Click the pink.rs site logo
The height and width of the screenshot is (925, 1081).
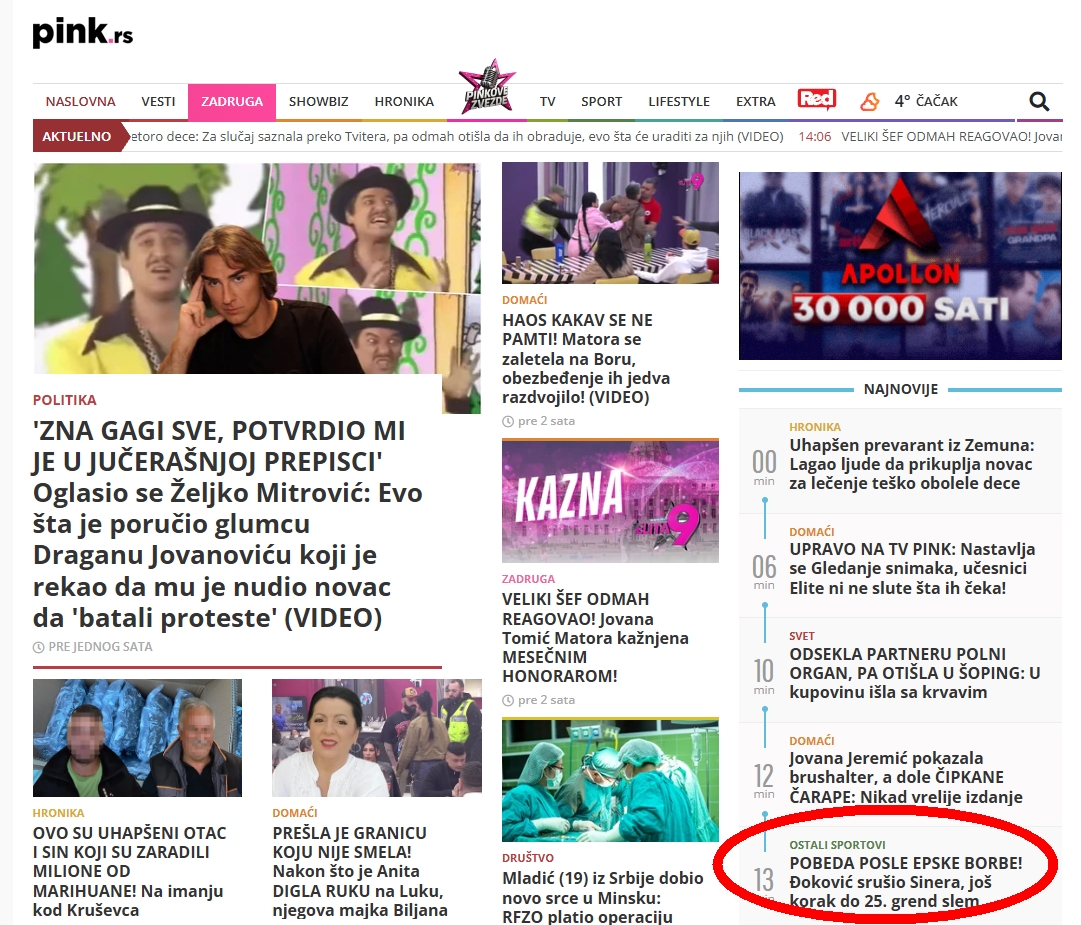click(x=82, y=33)
